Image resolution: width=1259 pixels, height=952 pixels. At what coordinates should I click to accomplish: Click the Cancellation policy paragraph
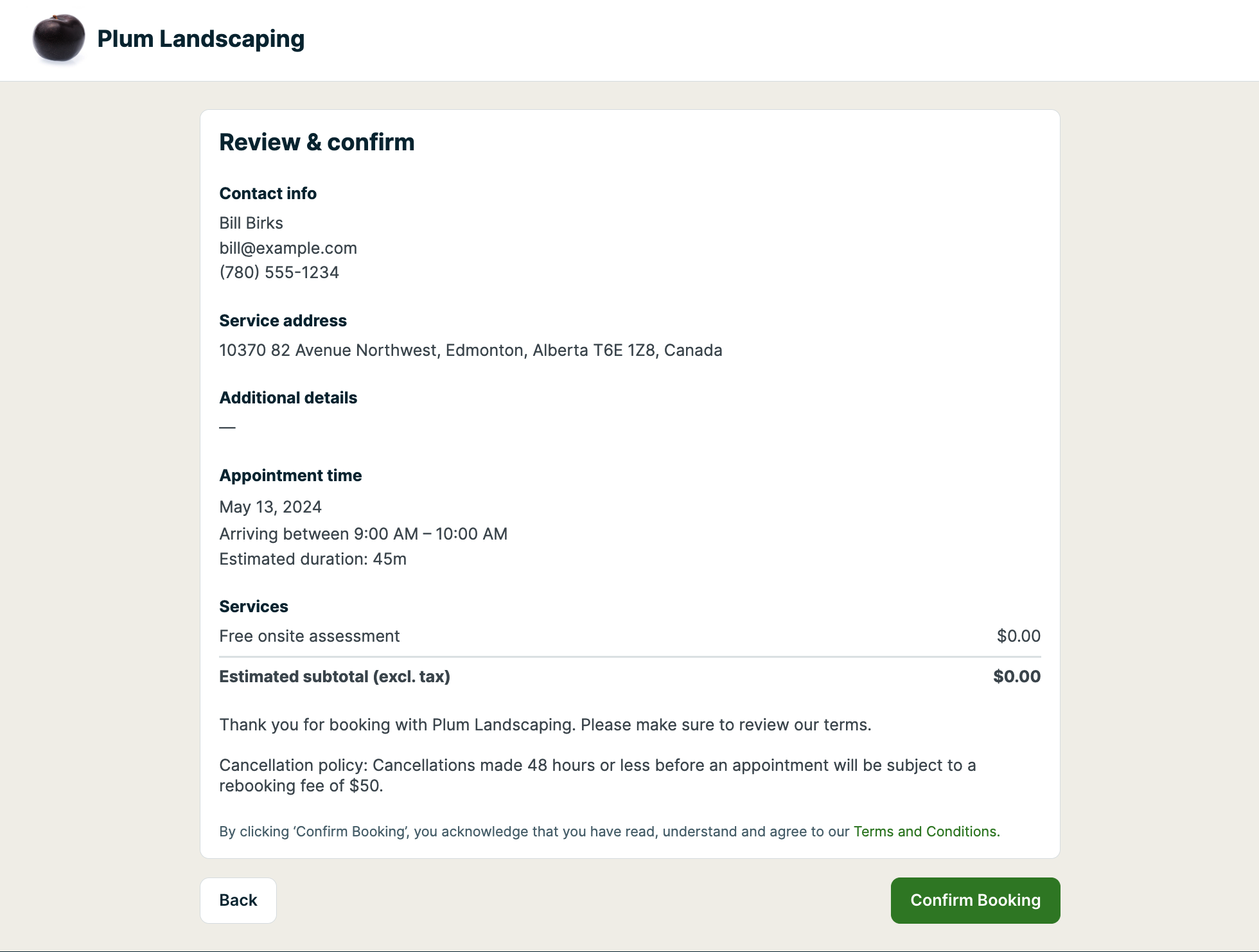click(597, 775)
